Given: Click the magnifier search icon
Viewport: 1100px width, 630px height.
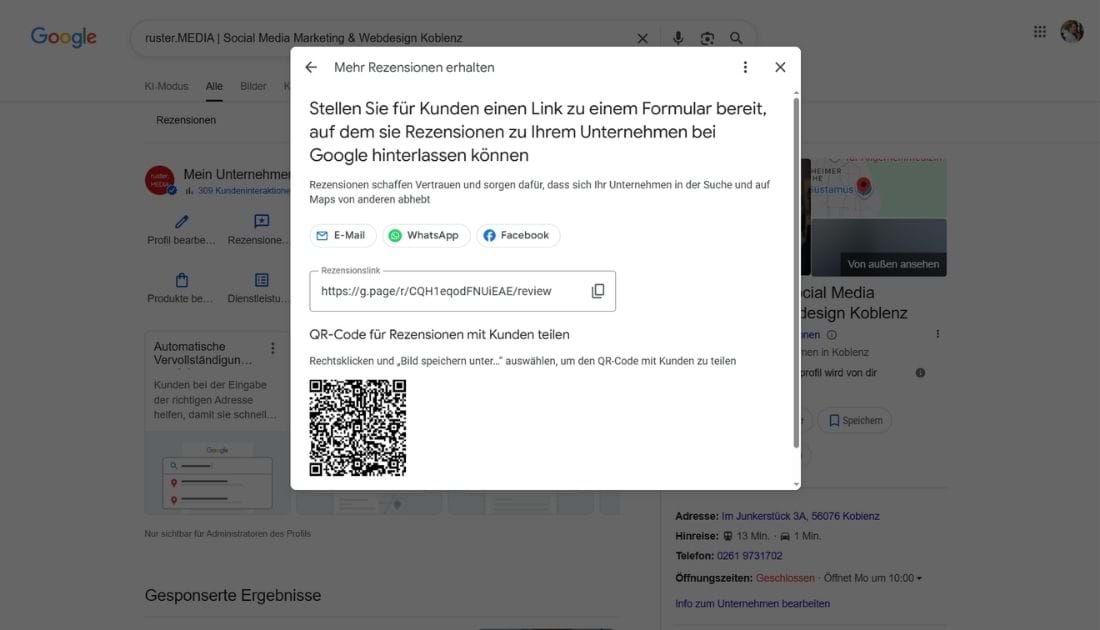Looking at the screenshot, I should point(736,39).
